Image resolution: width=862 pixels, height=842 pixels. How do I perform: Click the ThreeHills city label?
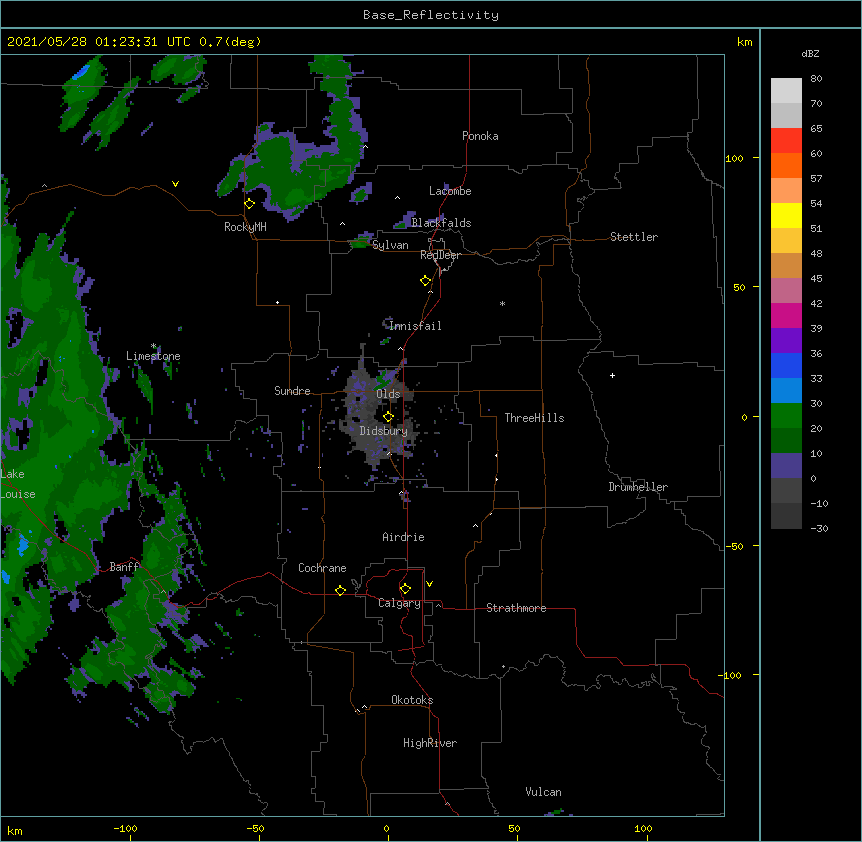pos(534,418)
